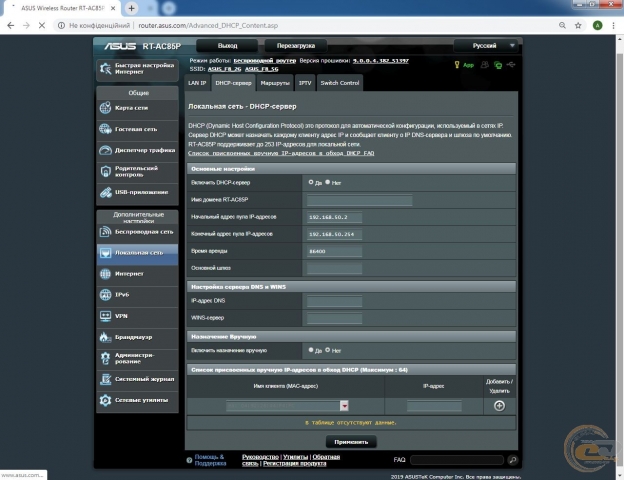Click the FAQ search magnifier icon
This screenshot has height=480, width=624.
pos(513,460)
